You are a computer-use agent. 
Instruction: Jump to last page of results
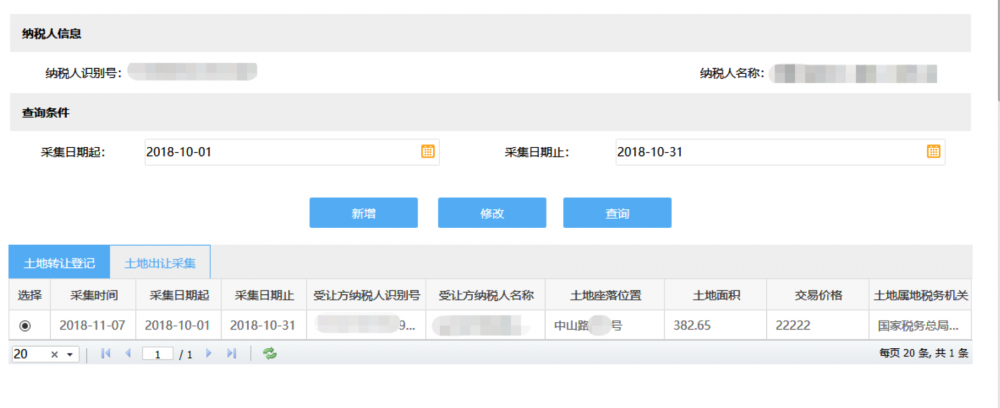[231, 354]
